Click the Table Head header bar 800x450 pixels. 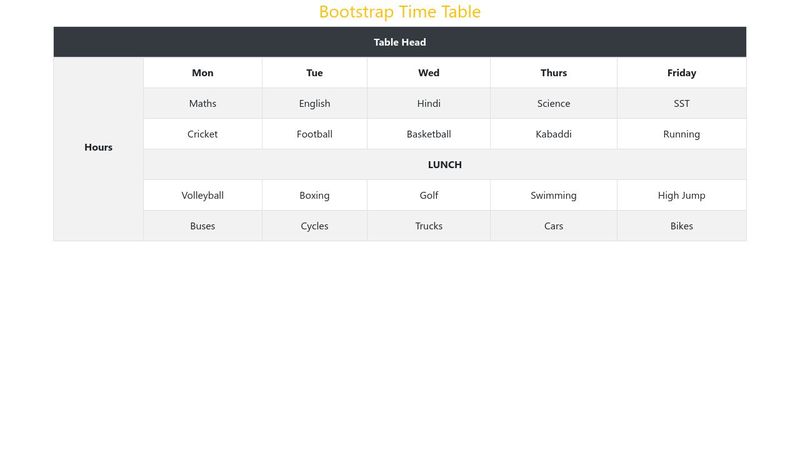400,42
